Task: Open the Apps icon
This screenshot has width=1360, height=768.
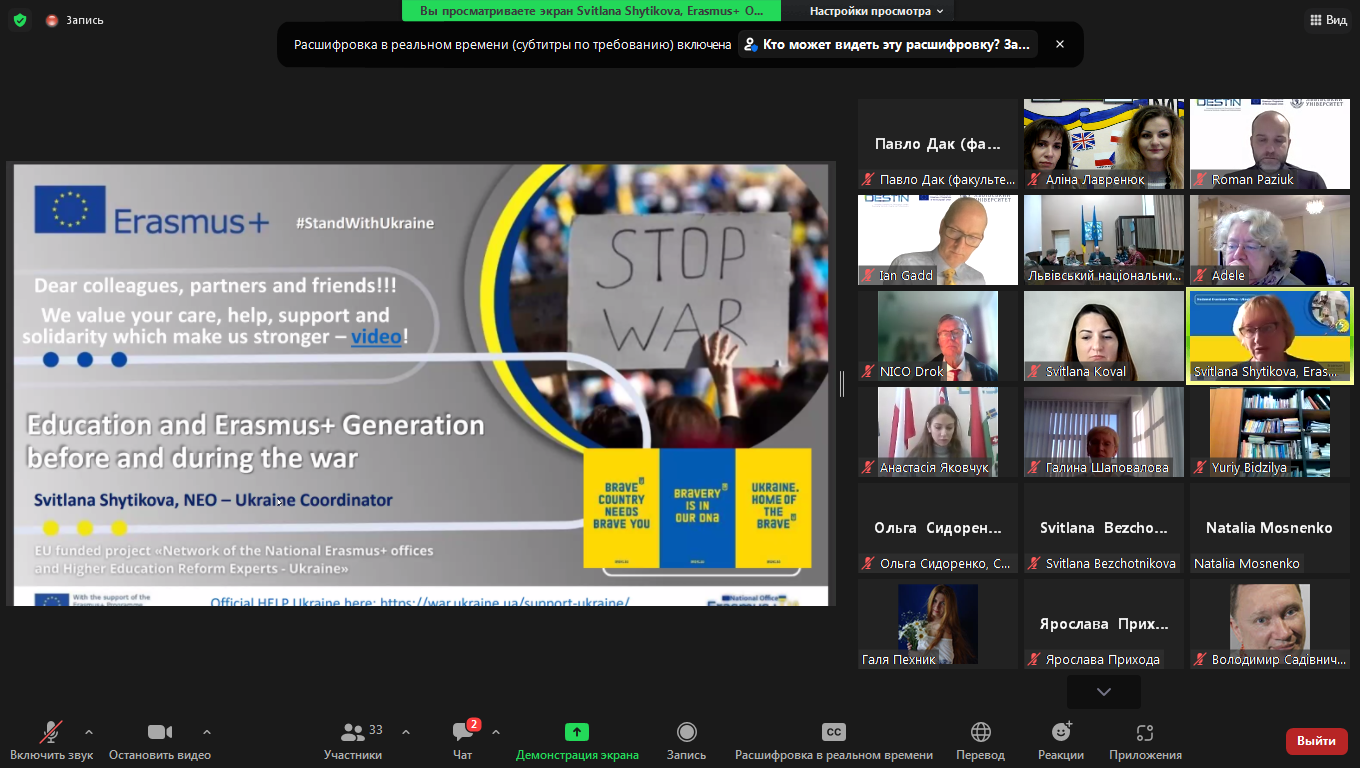Action: coord(1145,733)
